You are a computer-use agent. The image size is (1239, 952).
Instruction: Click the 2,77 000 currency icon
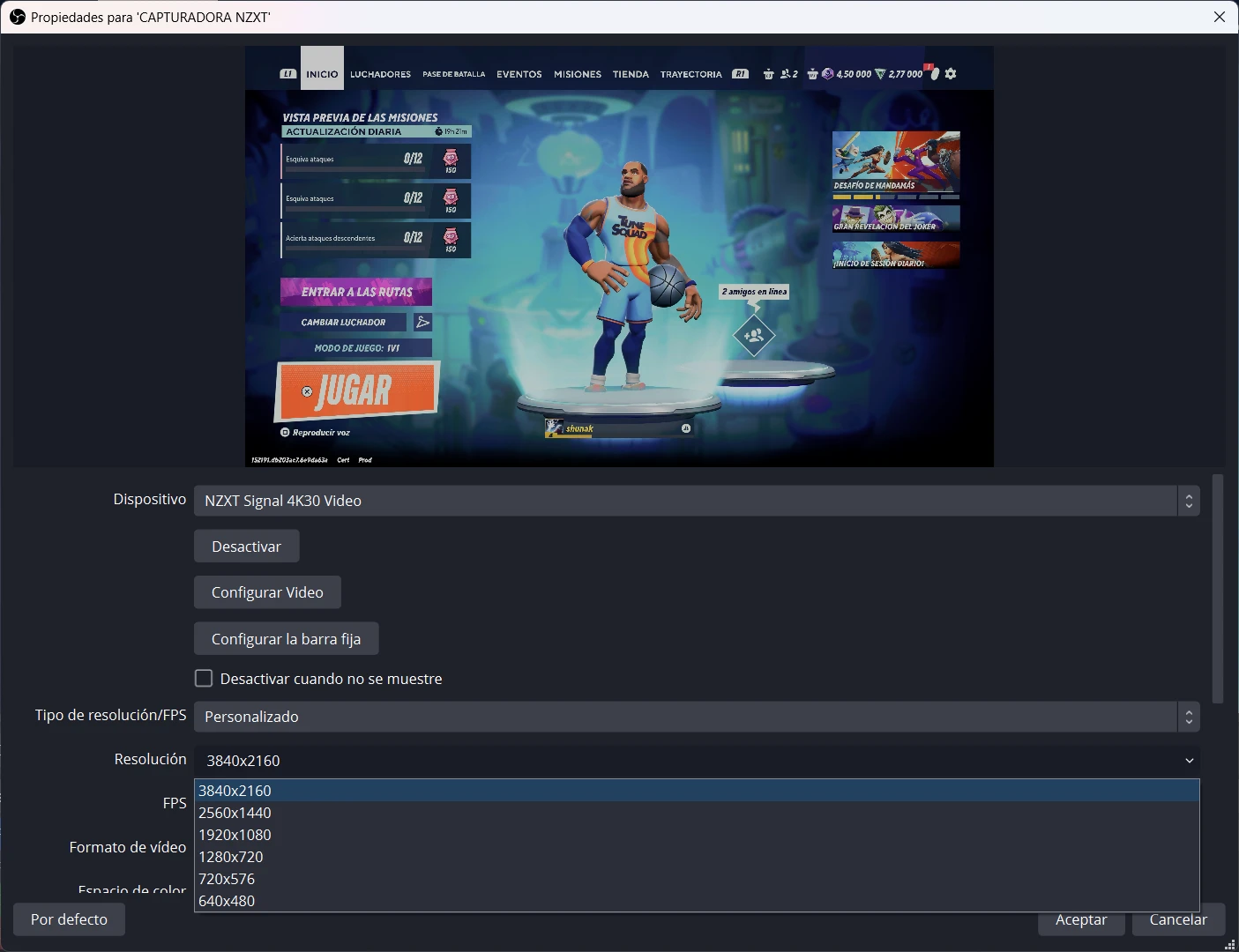pyautogui.click(x=879, y=74)
